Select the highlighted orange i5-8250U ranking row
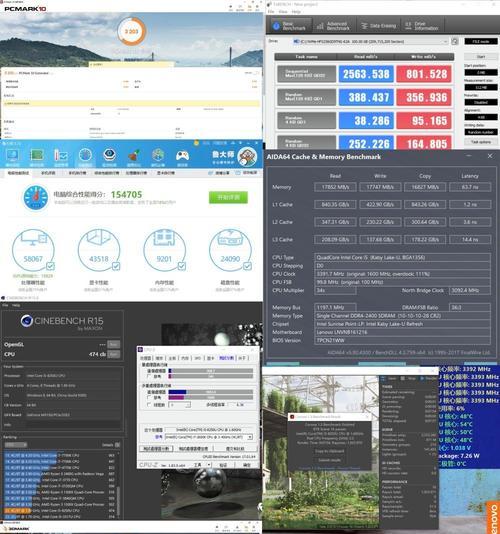Screen dimensions: 500x534 (x=60, y=511)
